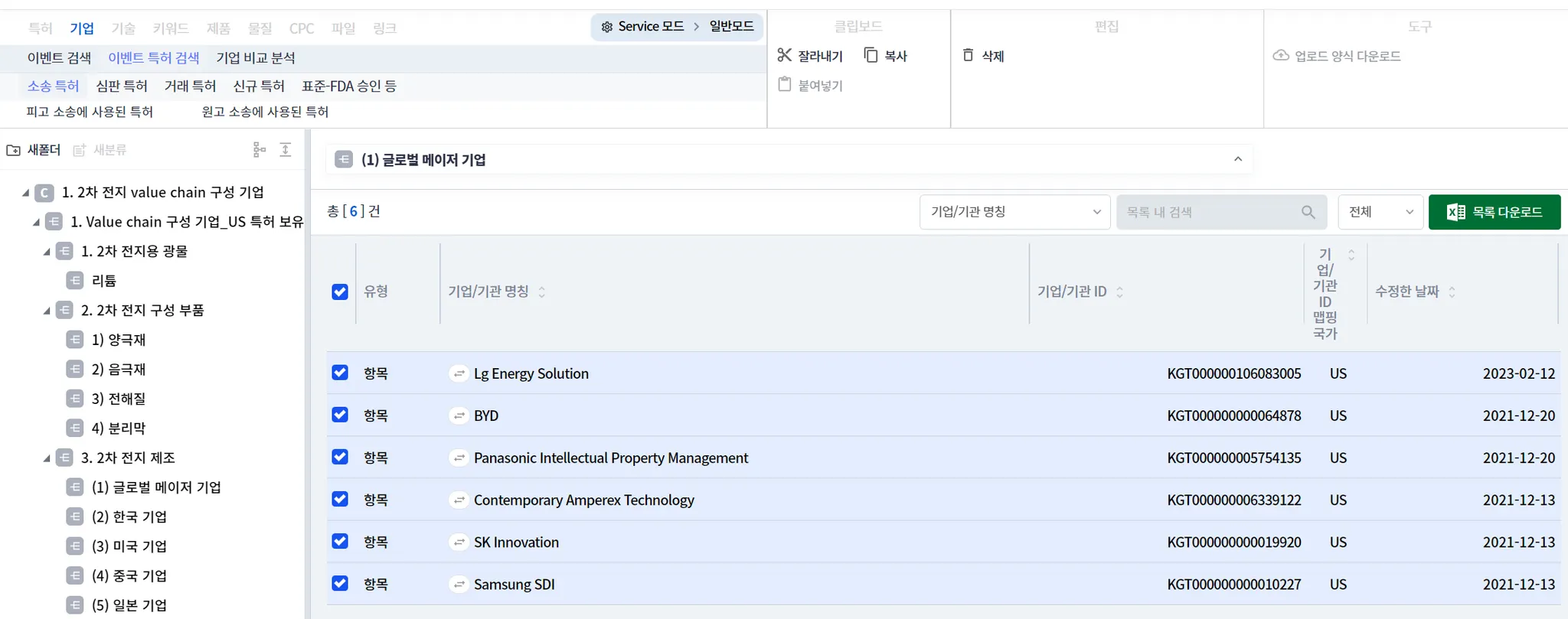
Task: Open the 기업/기관 명칭 search field dropdown
Action: click(x=1014, y=212)
